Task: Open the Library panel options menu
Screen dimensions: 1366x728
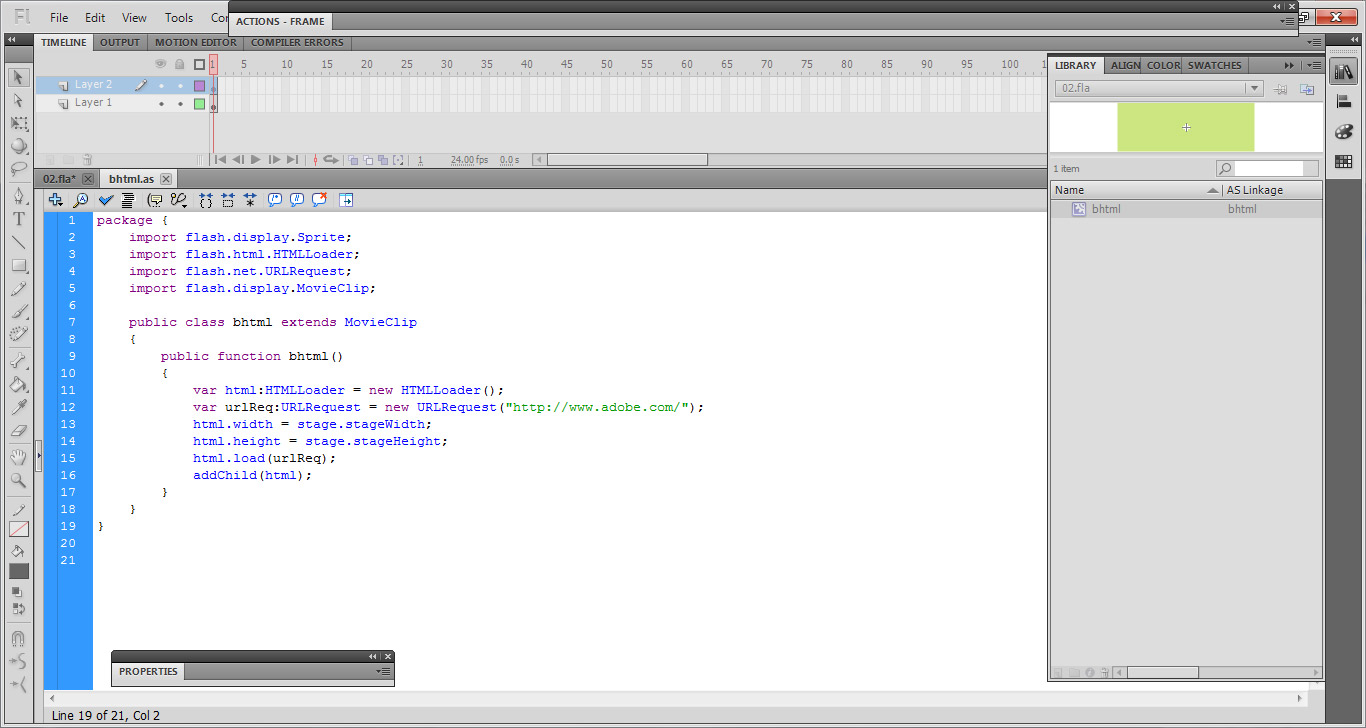Action: pos(1313,65)
